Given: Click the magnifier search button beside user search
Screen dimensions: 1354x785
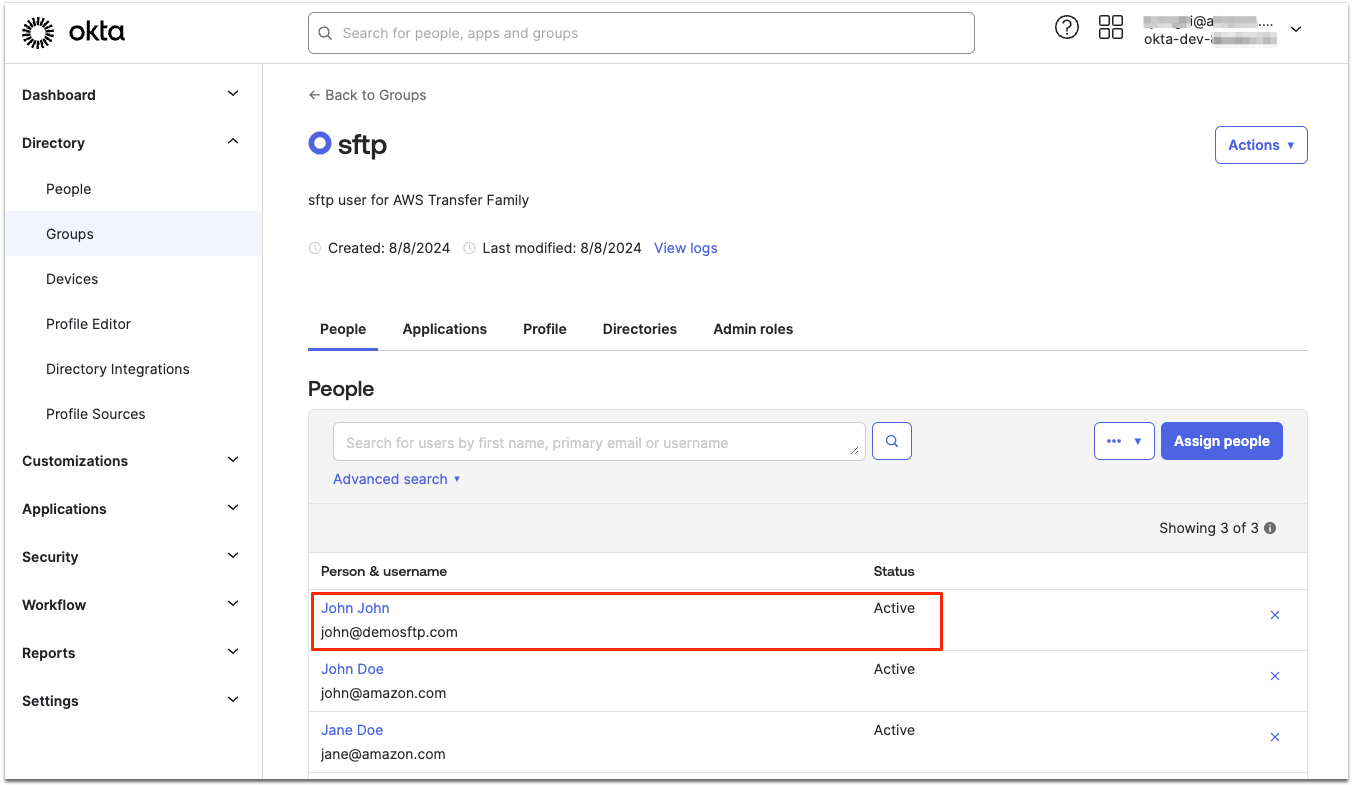Looking at the screenshot, I should pos(891,440).
